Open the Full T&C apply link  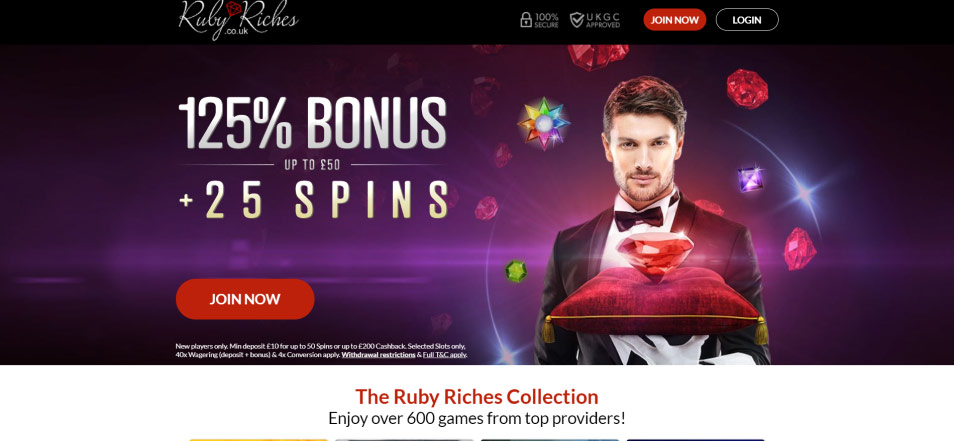(x=444, y=355)
